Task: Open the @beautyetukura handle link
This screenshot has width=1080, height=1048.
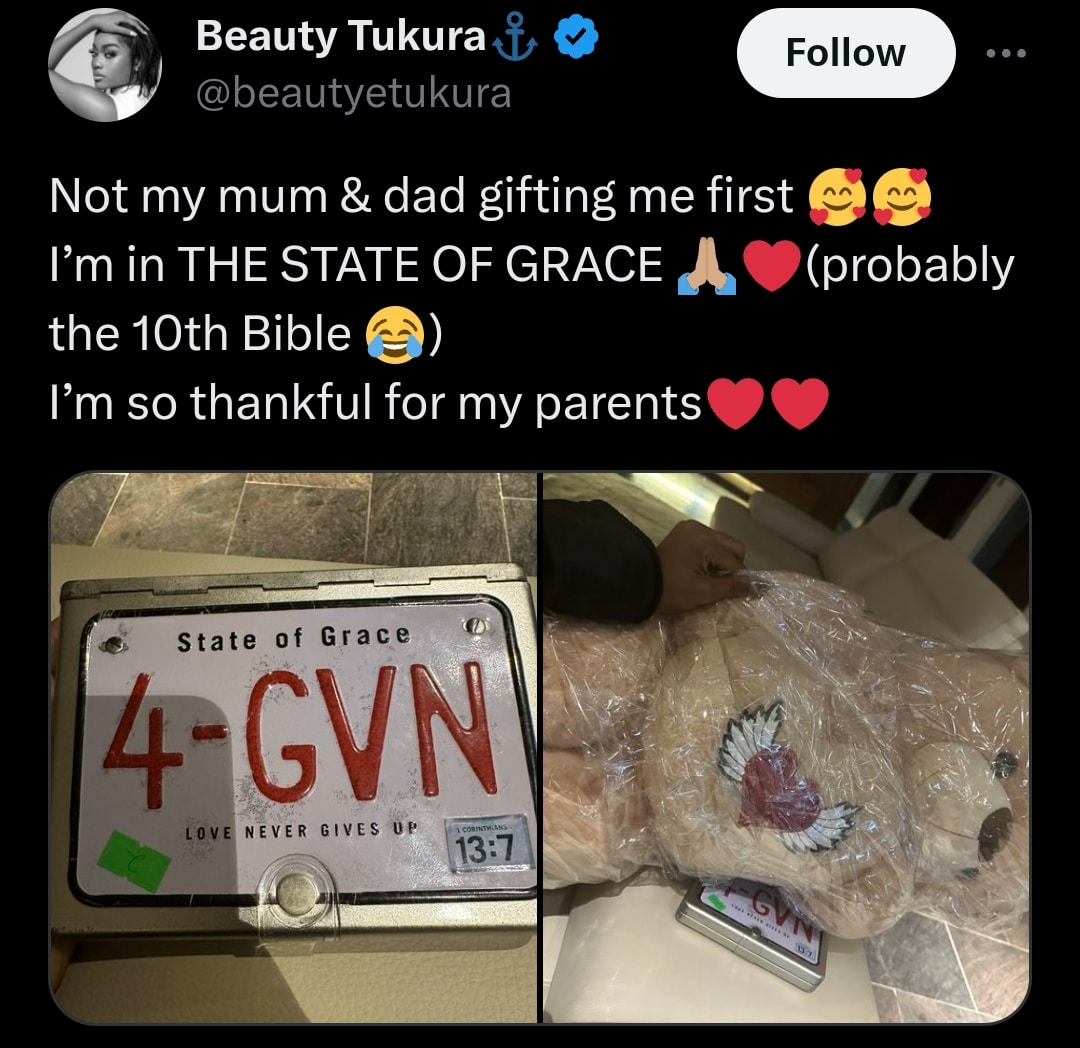Action: click(354, 93)
